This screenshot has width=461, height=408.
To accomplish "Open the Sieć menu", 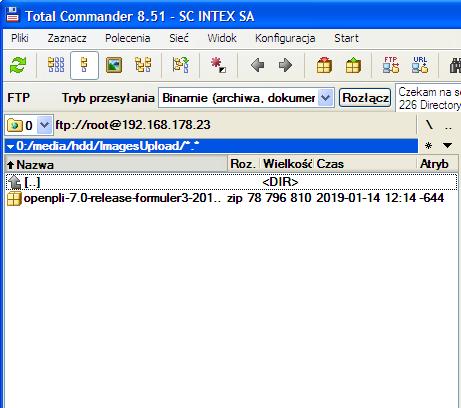I will point(179,38).
